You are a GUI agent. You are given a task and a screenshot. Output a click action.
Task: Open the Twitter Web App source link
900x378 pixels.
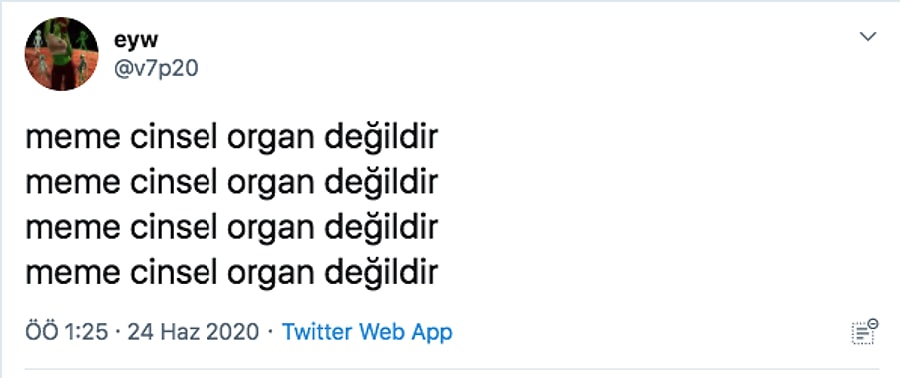(367, 332)
